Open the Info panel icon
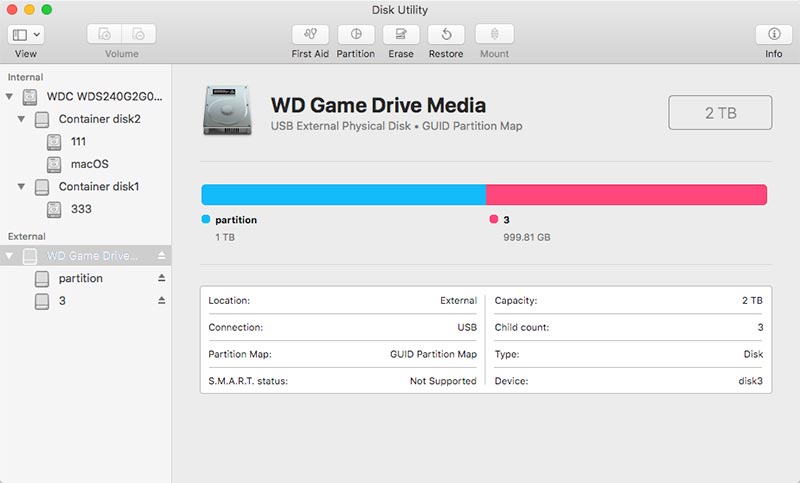This screenshot has height=483, width=800. click(773, 34)
